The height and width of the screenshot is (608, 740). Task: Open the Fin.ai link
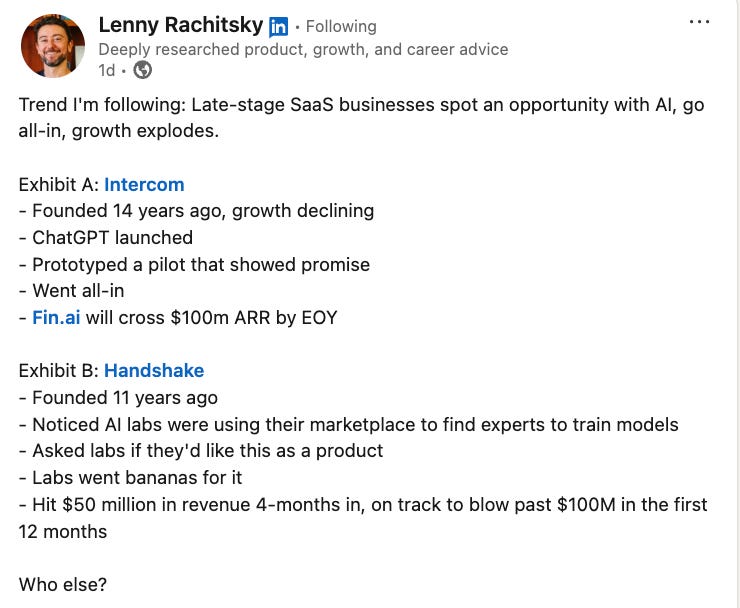(56, 318)
